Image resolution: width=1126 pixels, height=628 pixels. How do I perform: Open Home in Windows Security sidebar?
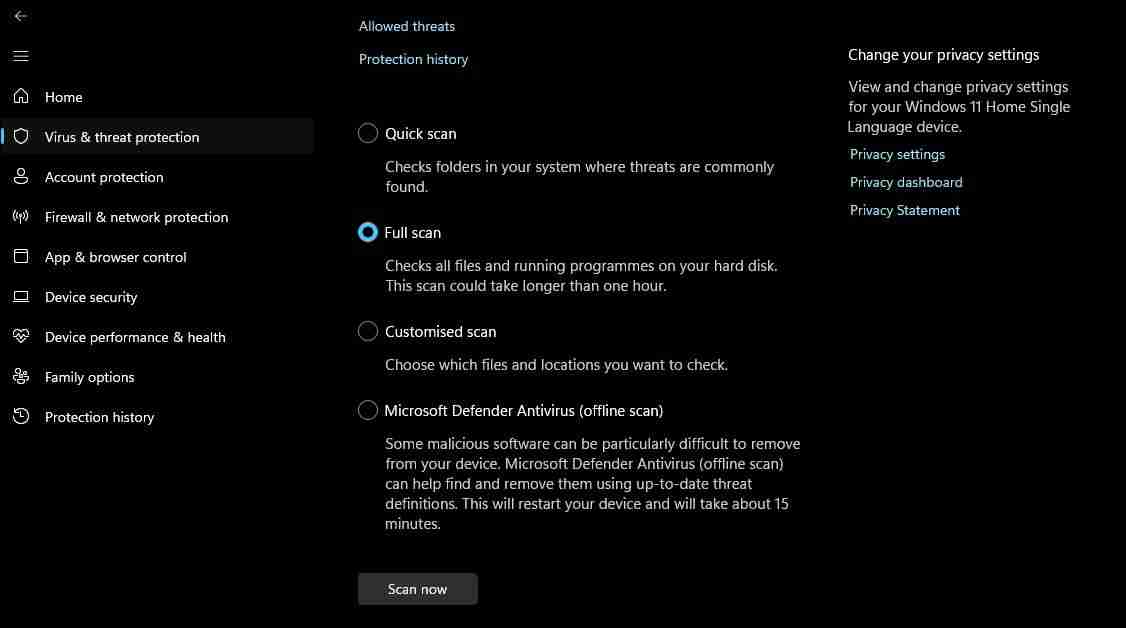pyautogui.click(x=63, y=97)
